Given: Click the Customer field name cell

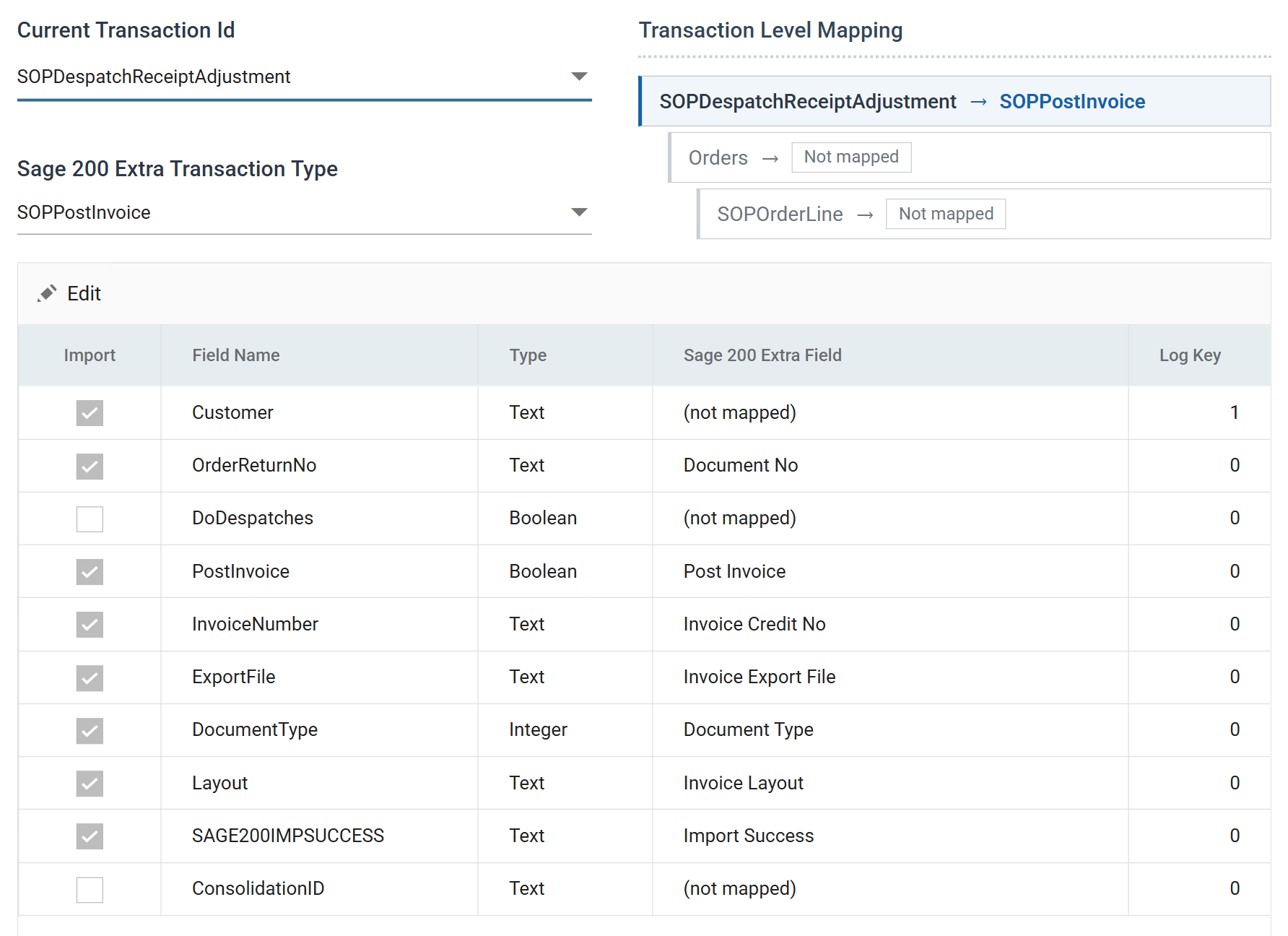Looking at the screenshot, I should [x=319, y=413].
